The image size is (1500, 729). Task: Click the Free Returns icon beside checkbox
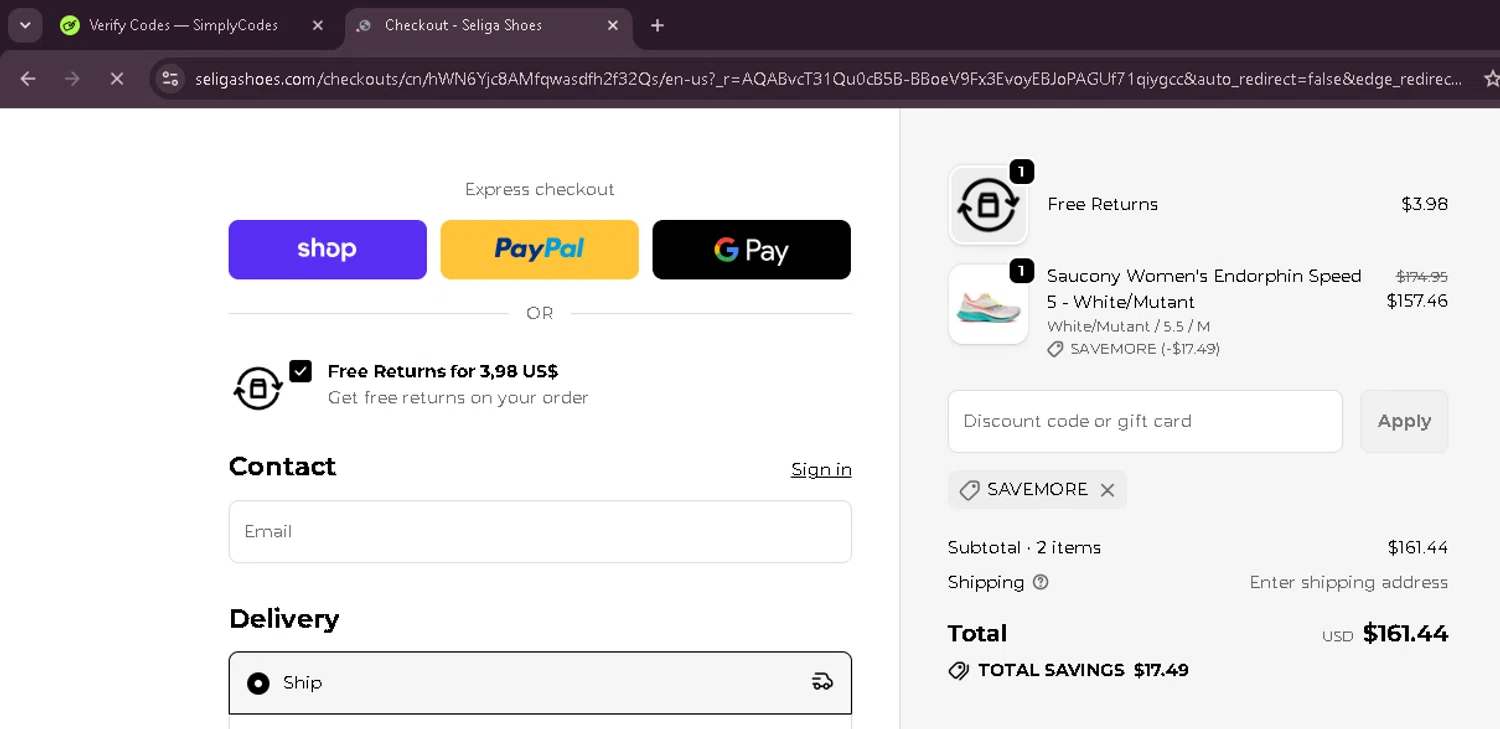258,388
